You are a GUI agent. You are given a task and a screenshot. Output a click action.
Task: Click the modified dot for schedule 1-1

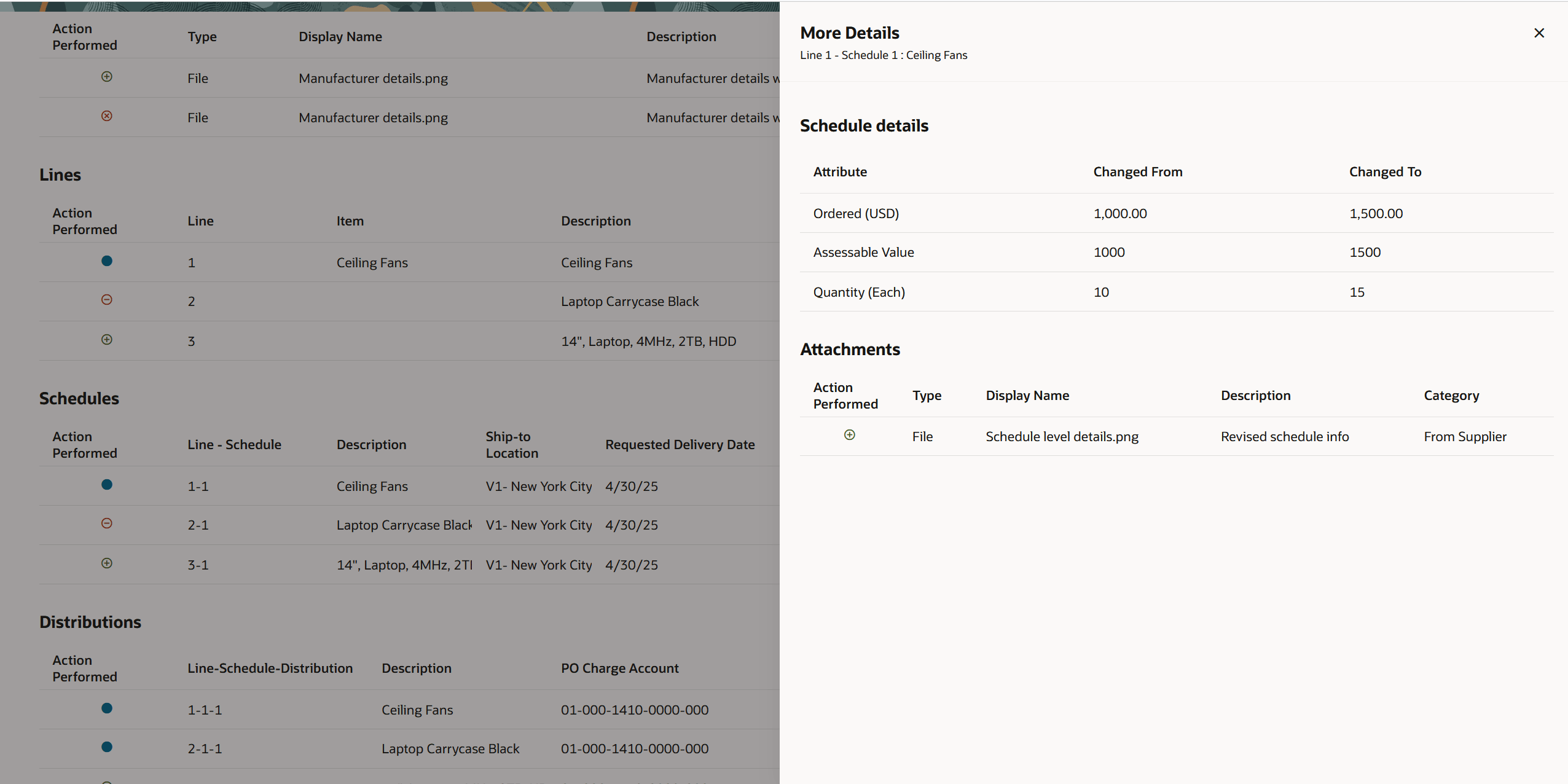click(107, 485)
